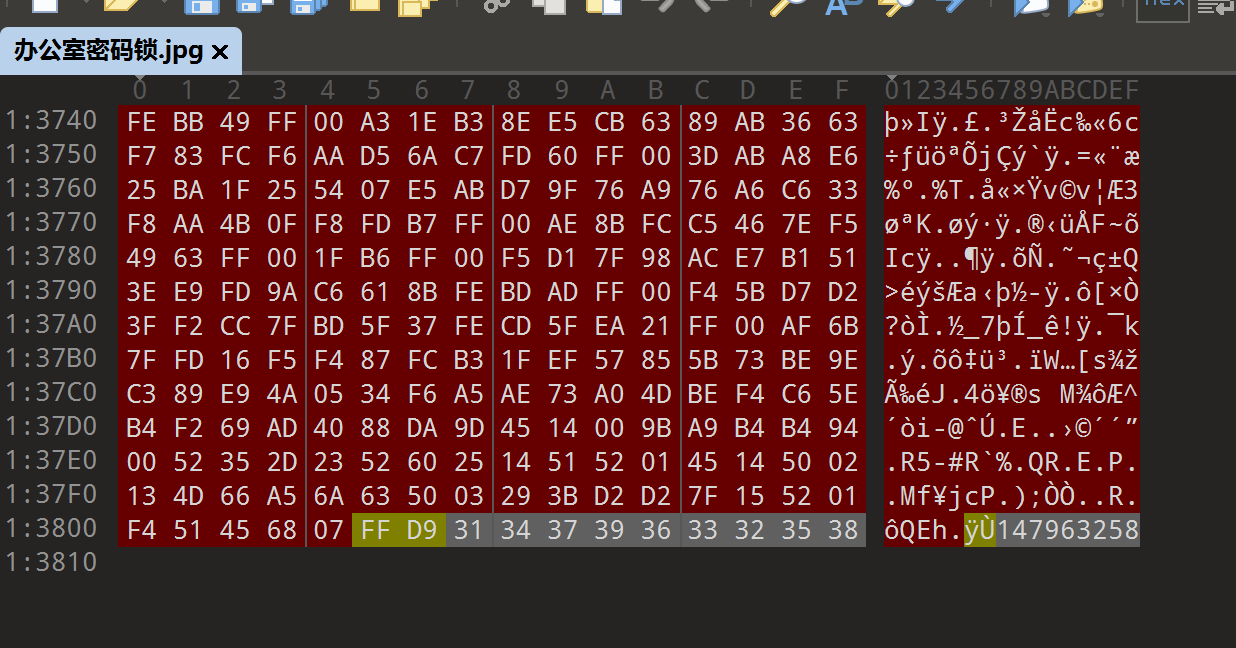Click the row address 1:3800
1236x648 pixels.
point(51,529)
